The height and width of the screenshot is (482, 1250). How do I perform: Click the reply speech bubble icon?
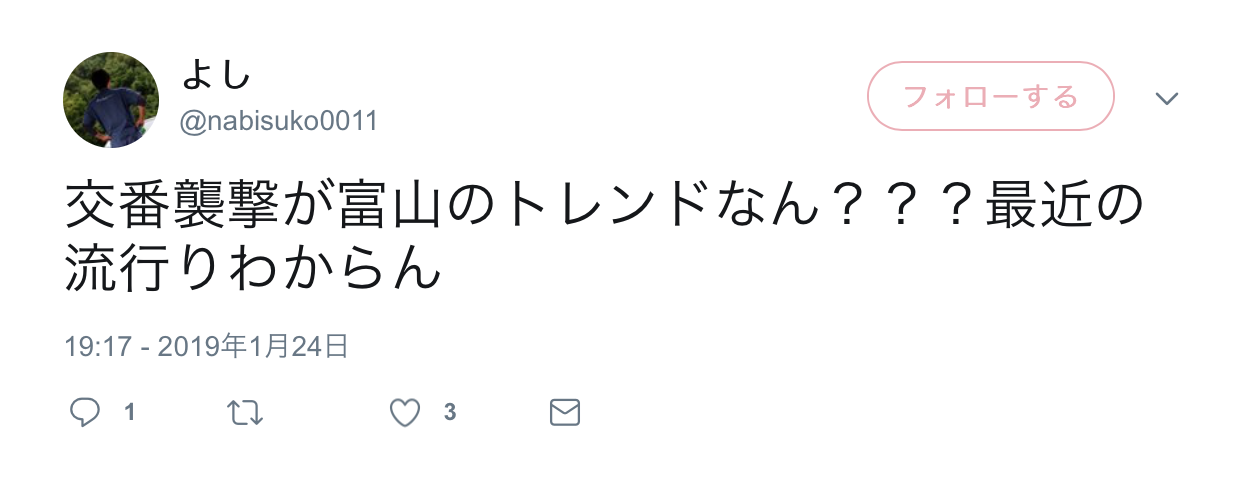click(85, 412)
